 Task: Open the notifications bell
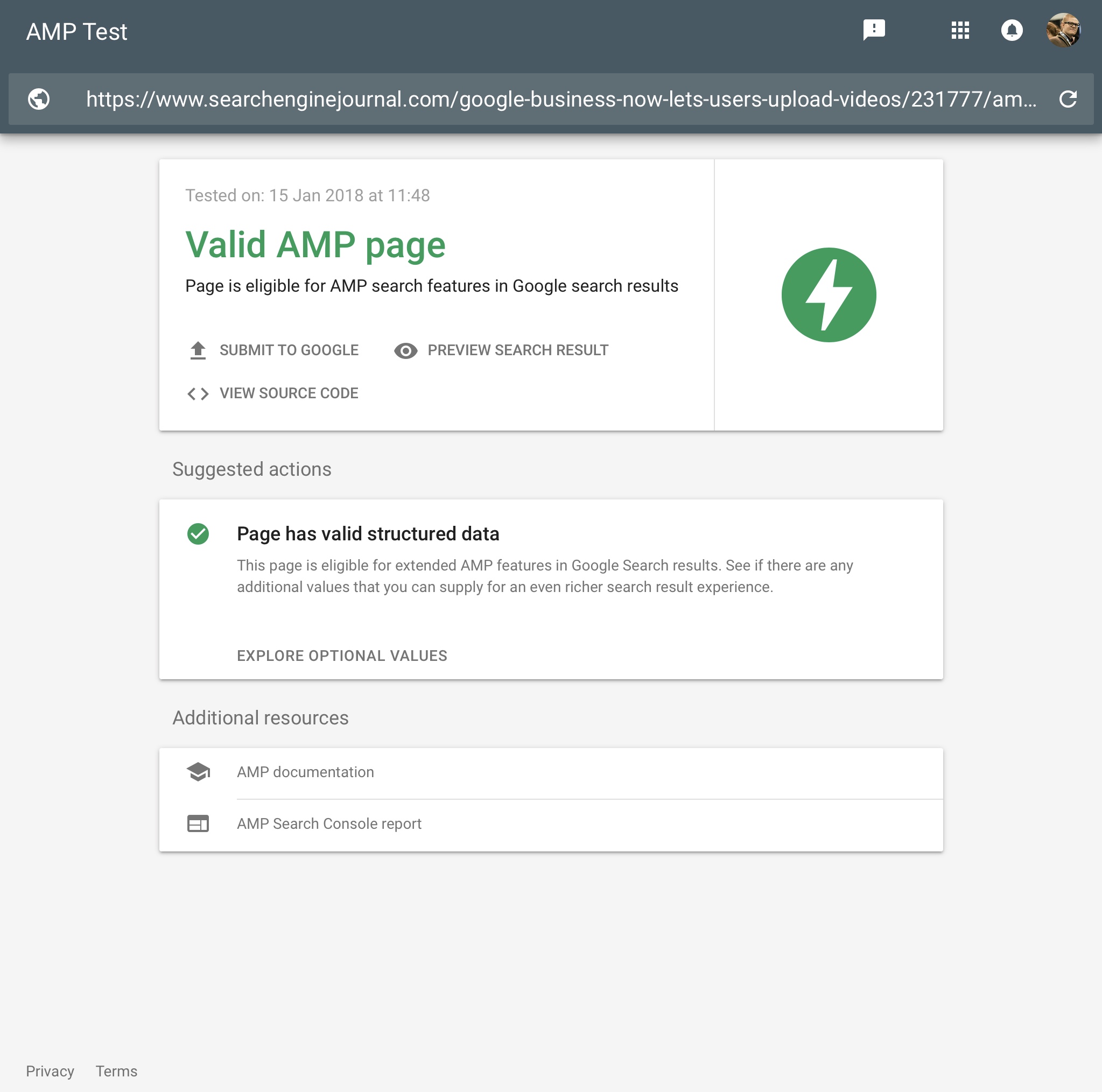(x=1012, y=30)
